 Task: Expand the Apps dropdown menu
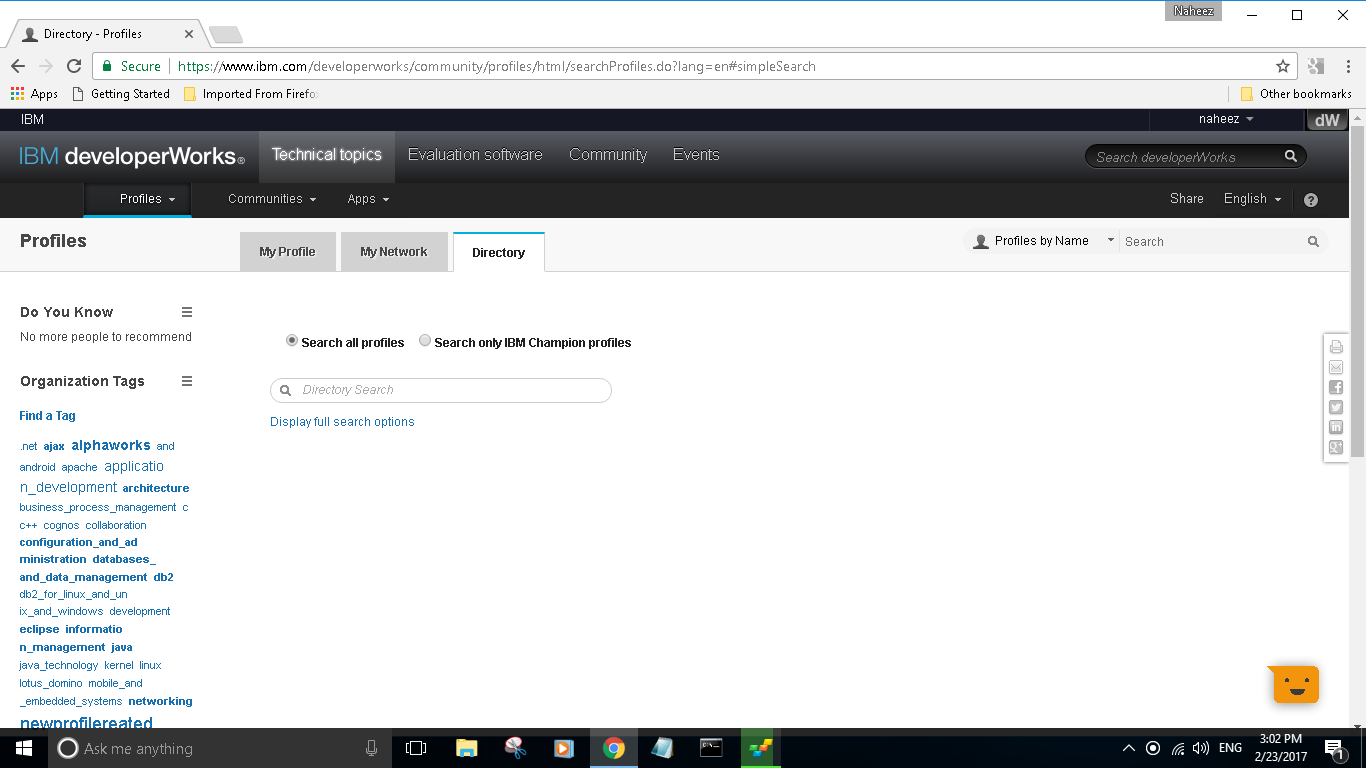point(368,199)
